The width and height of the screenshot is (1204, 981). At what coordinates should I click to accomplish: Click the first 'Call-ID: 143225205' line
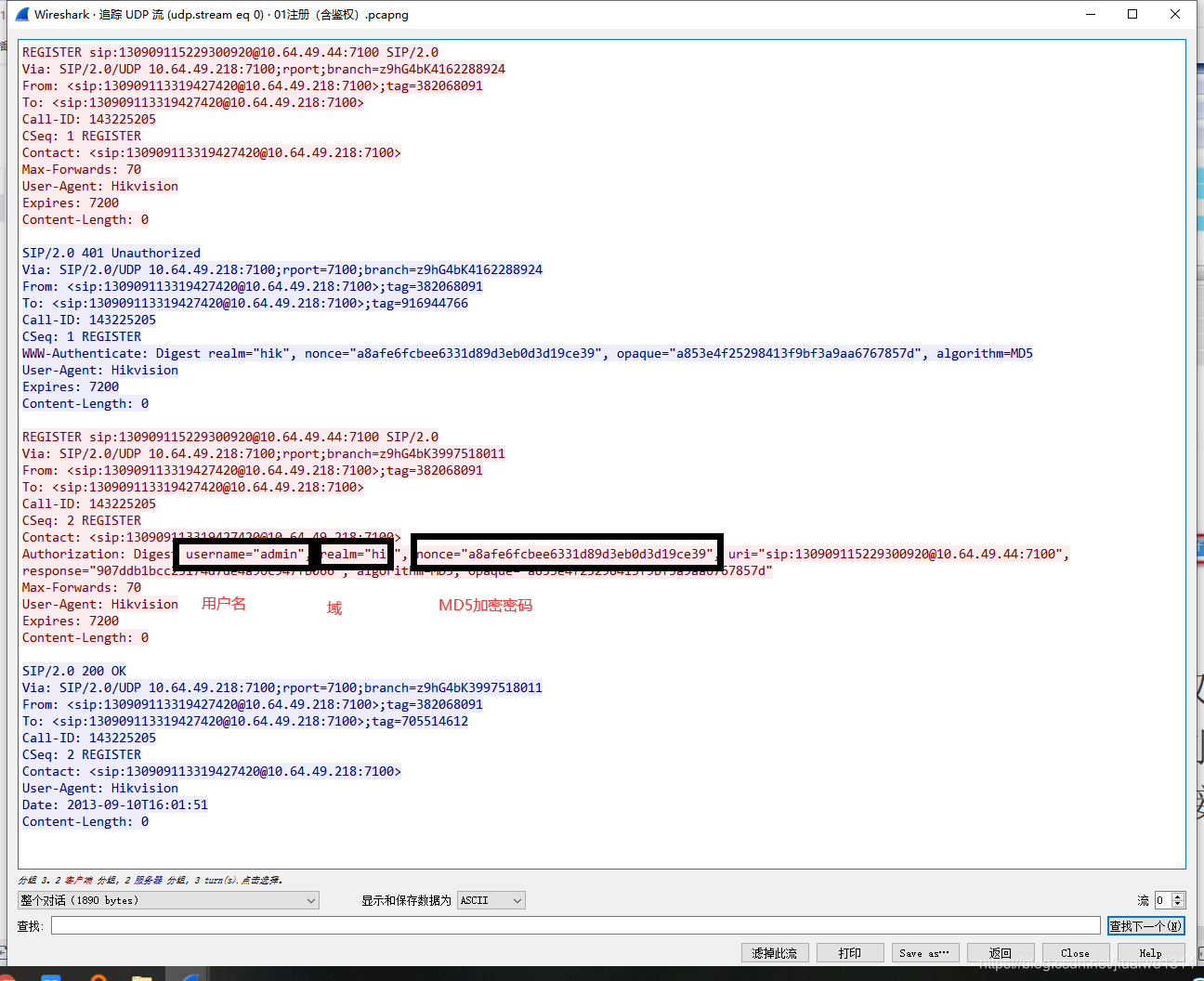click(x=89, y=119)
